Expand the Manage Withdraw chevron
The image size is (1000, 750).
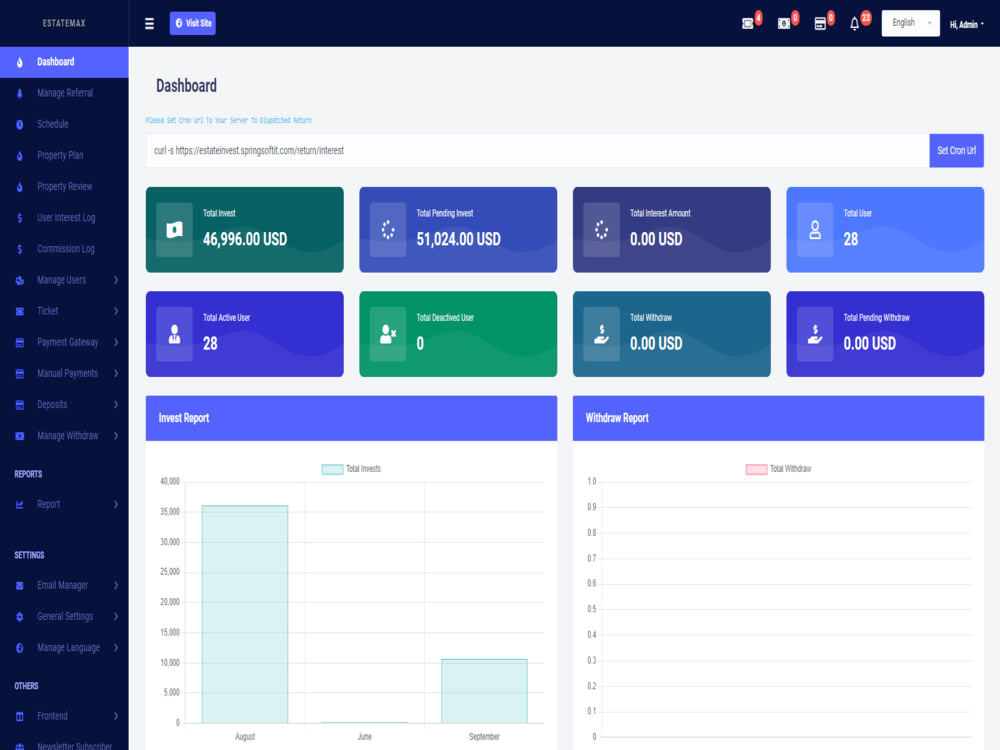[115, 436]
